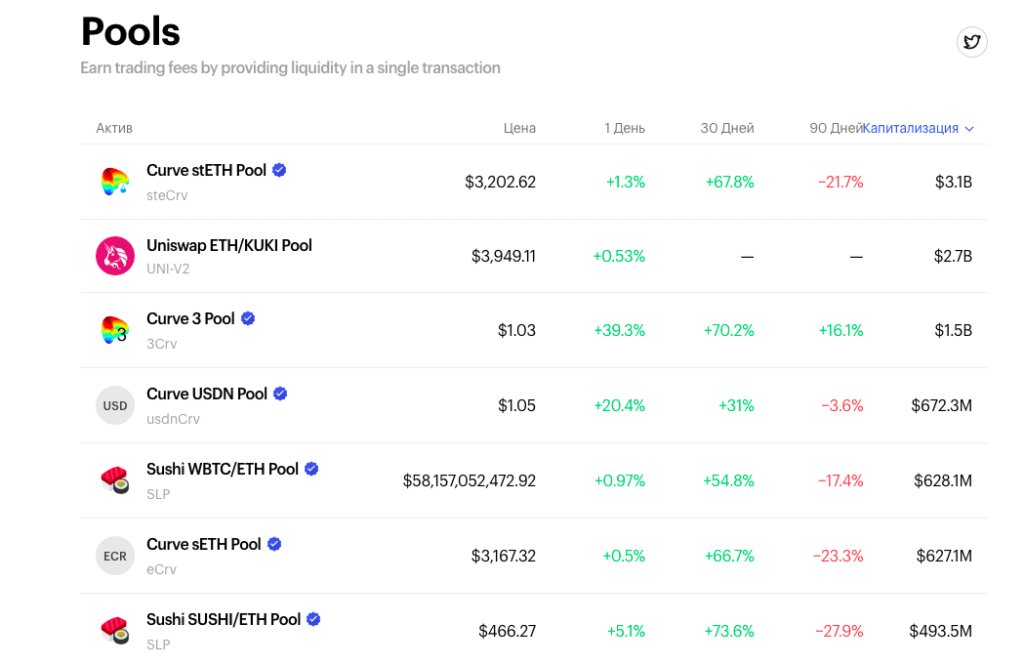The image size is (1024, 665).
Task: Click the Sushi WBTC/ETH Pool sushi logo
Action: (x=115, y=480)
